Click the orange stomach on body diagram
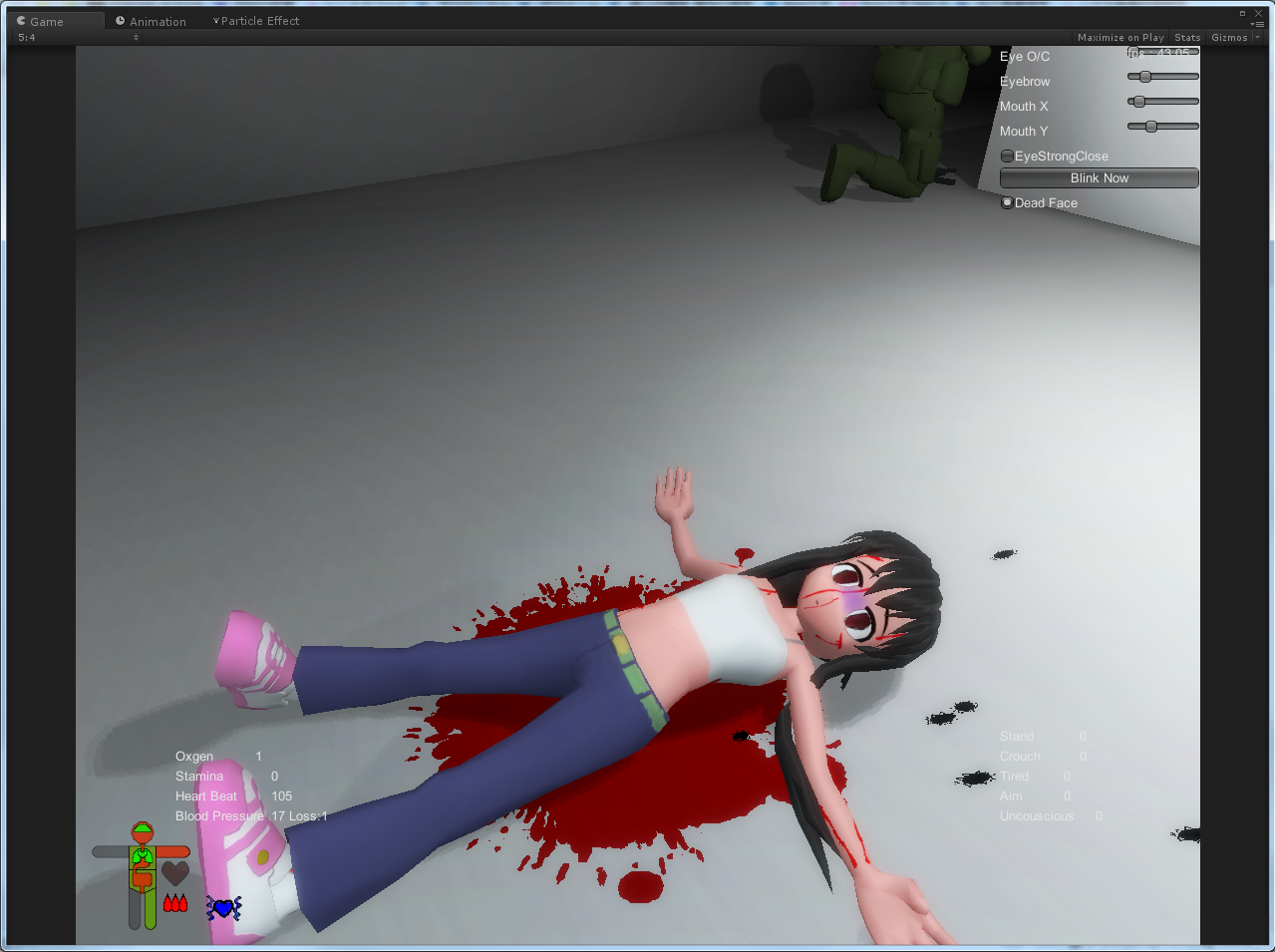The image size is (1275, 952). tap(142, 877)
